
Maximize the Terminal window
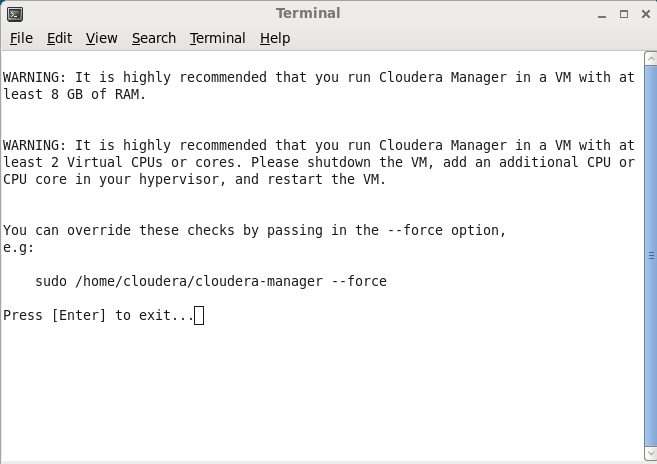point(624,14)
